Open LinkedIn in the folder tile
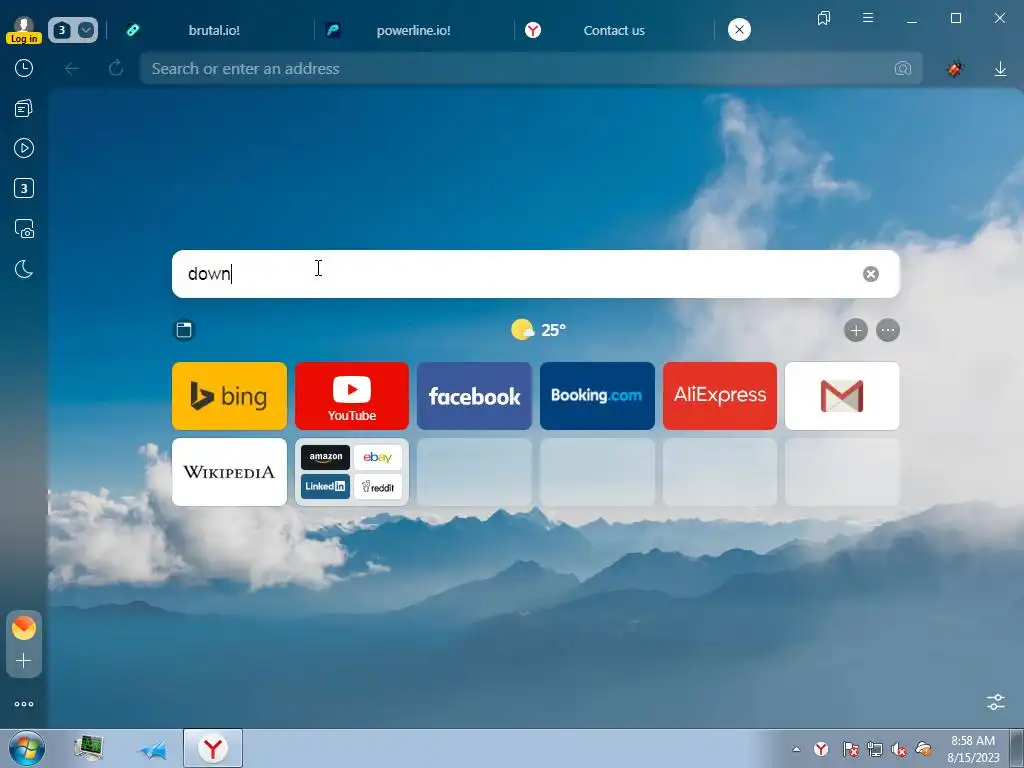This screenshot has height=768, width=1024. [x=325, y=487]
